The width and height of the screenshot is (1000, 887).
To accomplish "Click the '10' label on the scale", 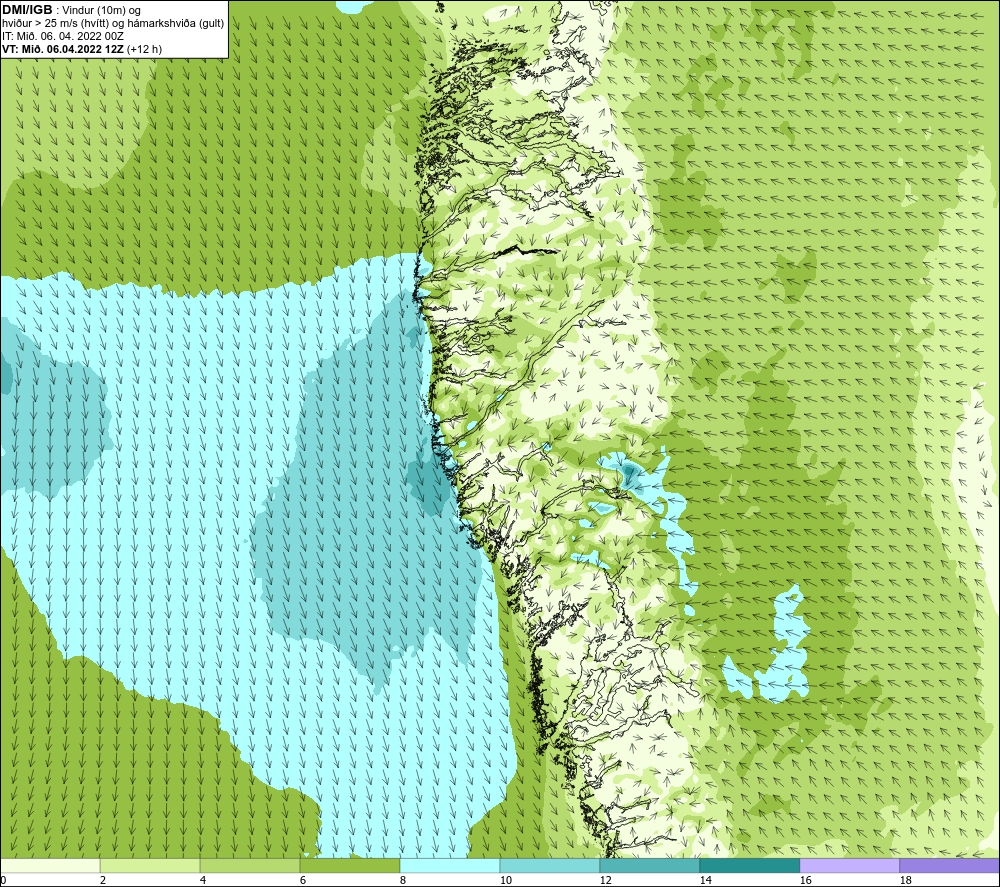I will pos(505,881).
